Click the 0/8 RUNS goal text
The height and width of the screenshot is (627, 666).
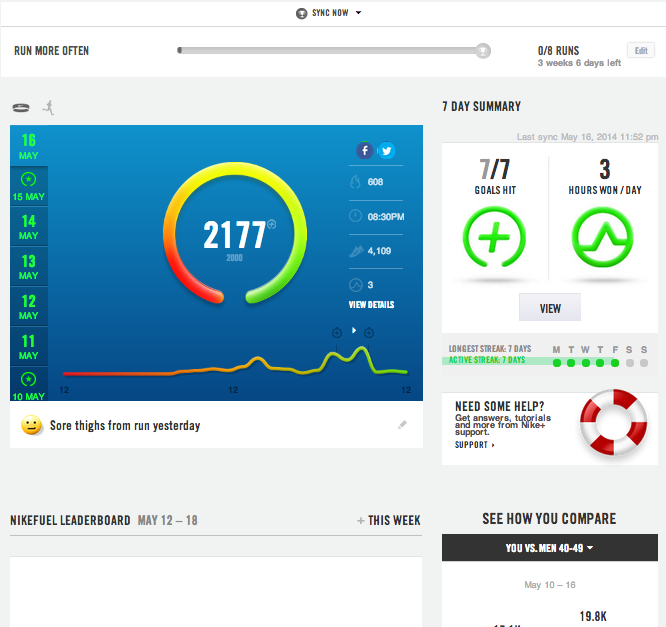tap(558, 51)
